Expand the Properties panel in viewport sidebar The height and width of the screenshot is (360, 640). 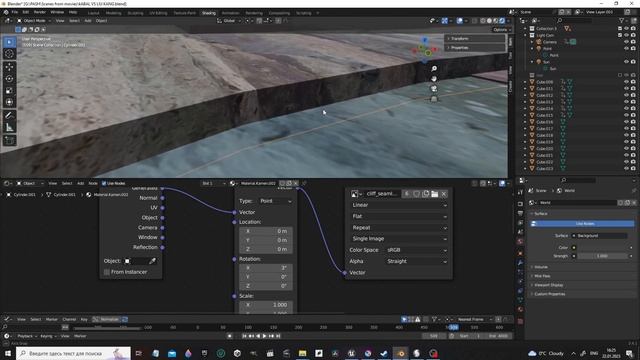click(x=475, y=48)
